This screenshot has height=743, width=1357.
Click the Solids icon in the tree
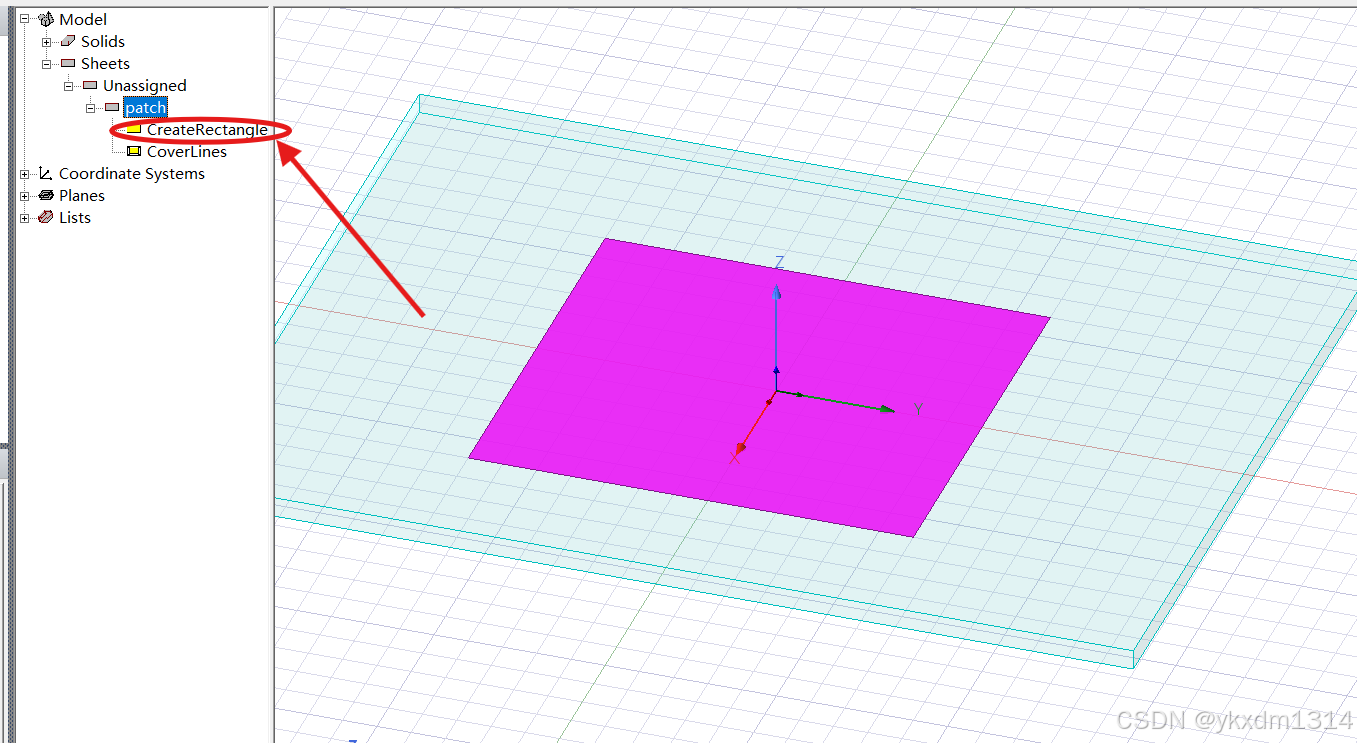(67, 41)
